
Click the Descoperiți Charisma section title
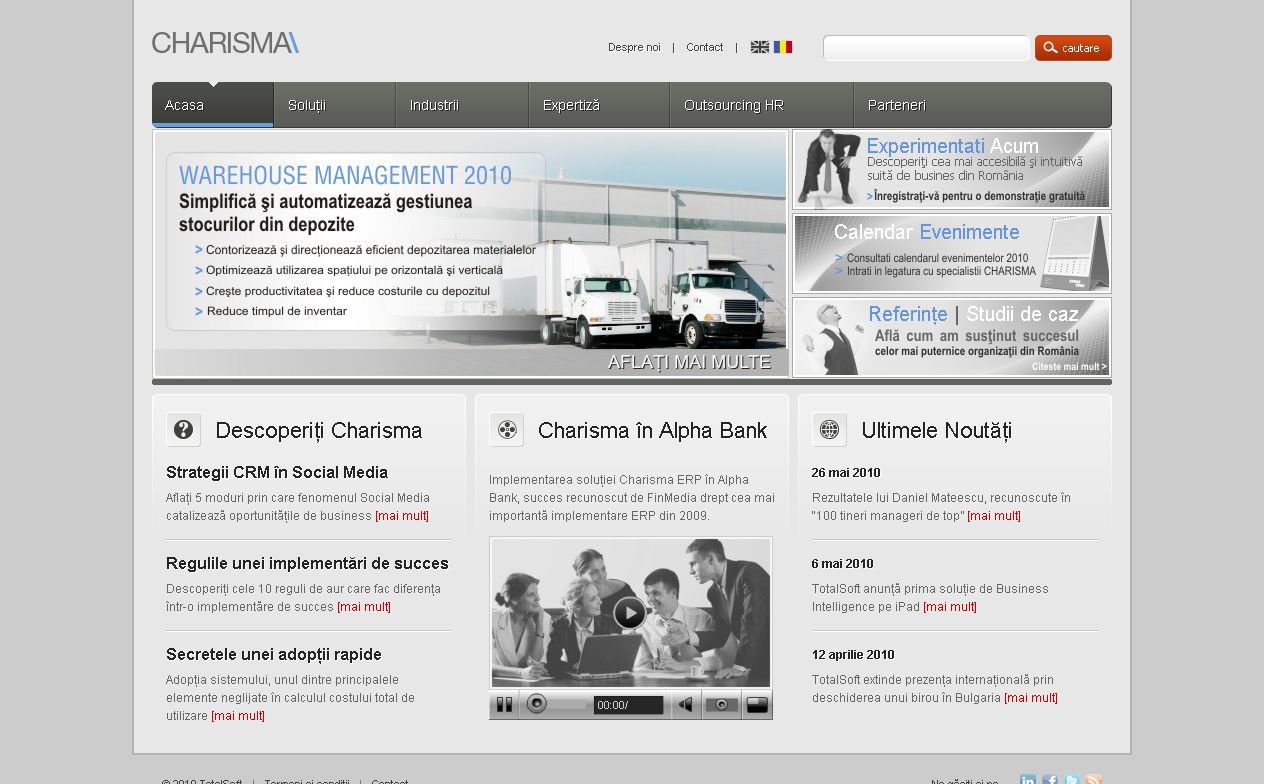pyautogui.click(x=319, y=431)
